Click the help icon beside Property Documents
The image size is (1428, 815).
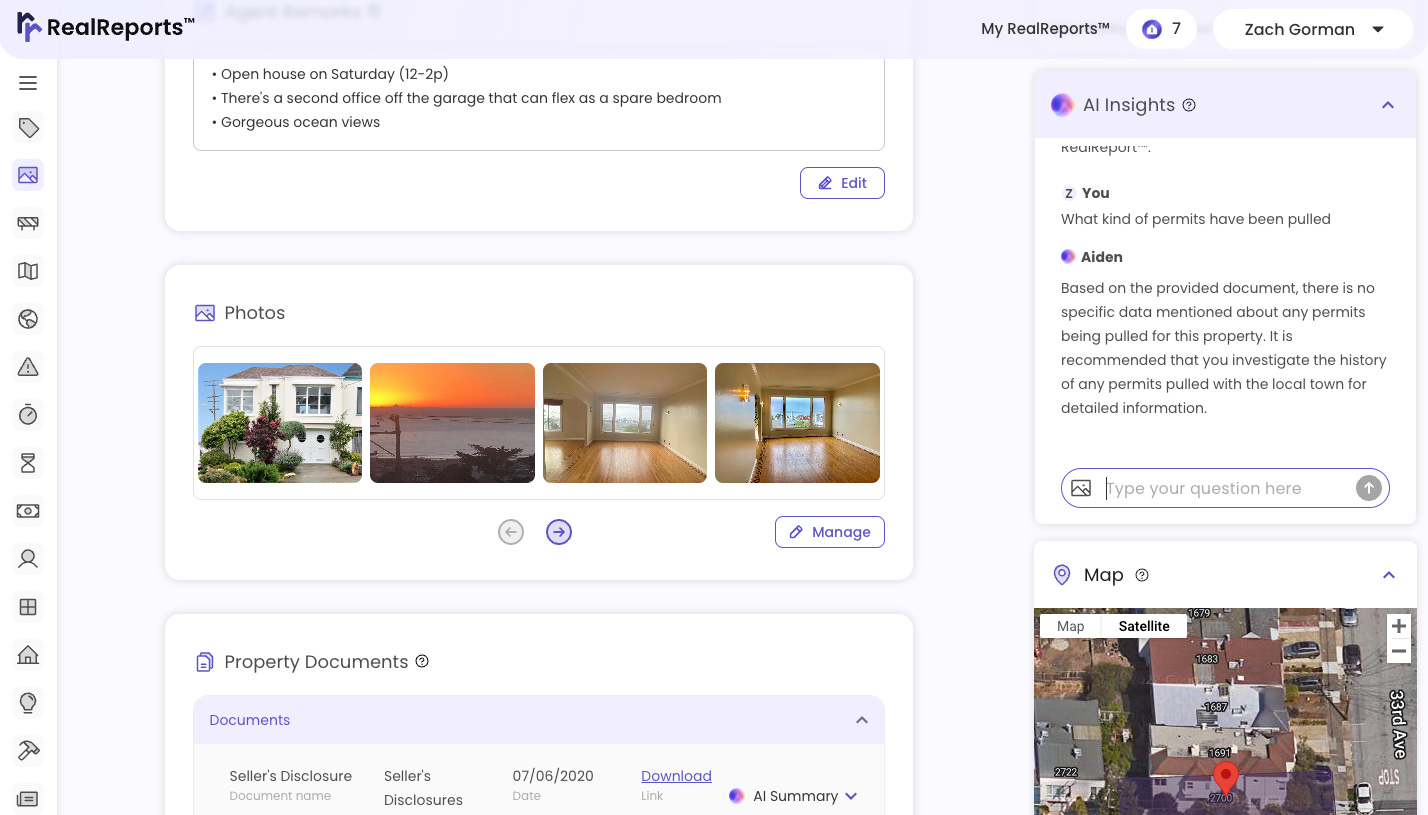(x=422, y=661)
